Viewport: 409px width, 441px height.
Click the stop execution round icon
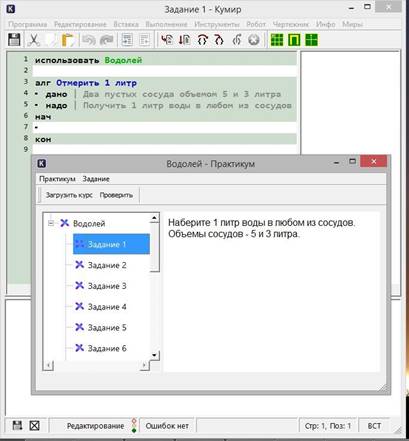pyautogui.click(x=254, y=40)
